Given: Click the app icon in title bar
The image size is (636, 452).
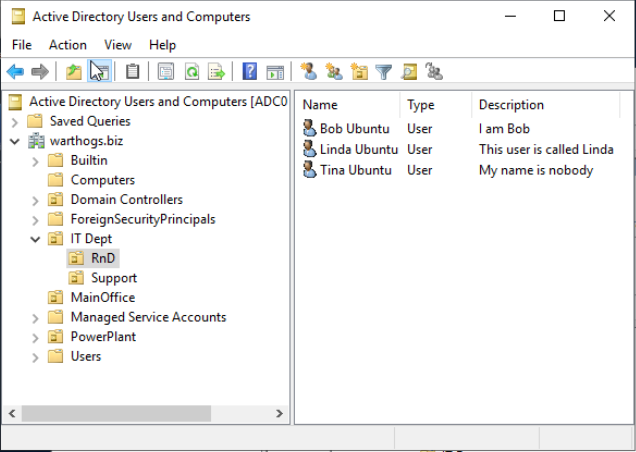Looking at the screenshot, I should point(18,17).
